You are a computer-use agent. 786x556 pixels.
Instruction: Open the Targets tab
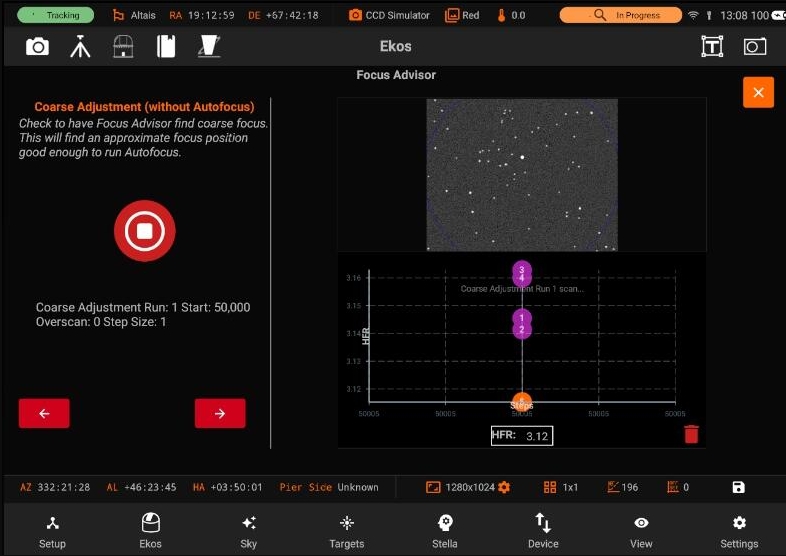tap(347, 530)
